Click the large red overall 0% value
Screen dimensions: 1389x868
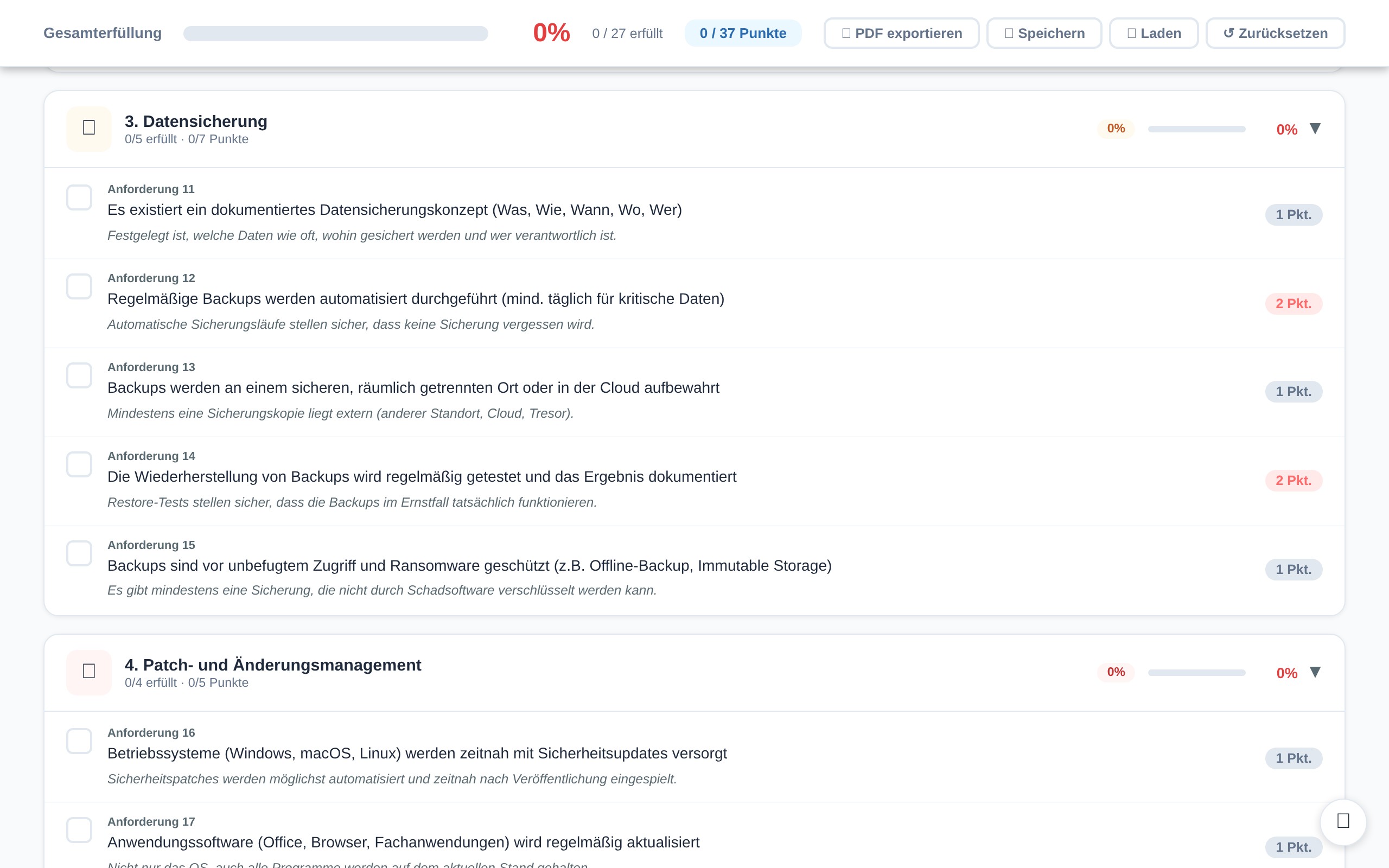pyautogui.click(x=551, y=33)
